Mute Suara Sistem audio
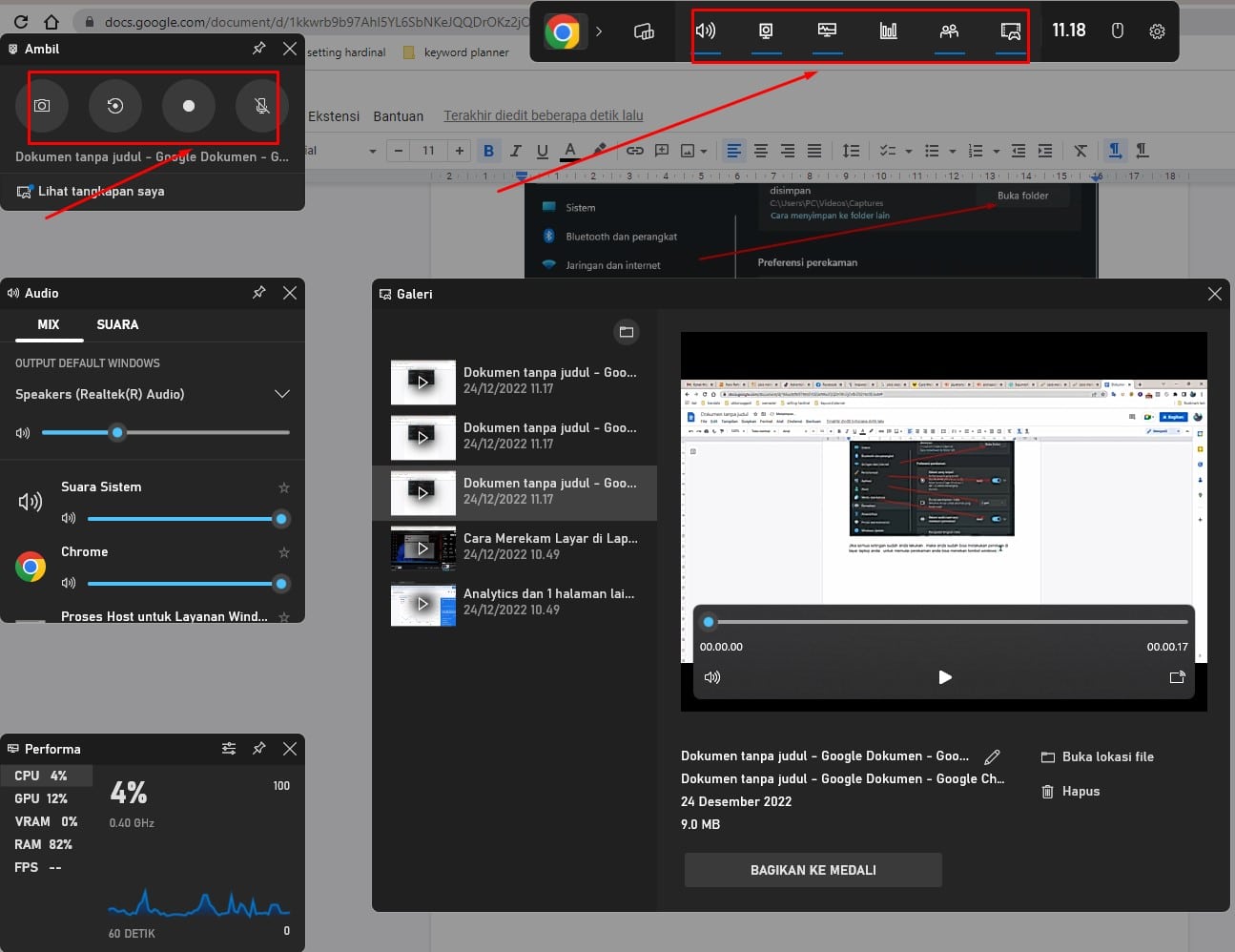The image size is (1235, 952). coord(69,519)
